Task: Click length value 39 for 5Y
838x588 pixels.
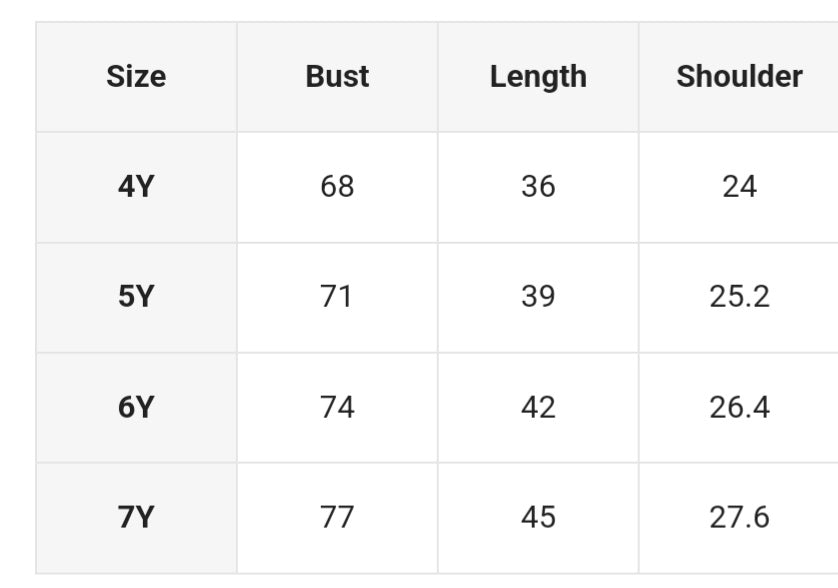Action: click(x=538, y=297)
